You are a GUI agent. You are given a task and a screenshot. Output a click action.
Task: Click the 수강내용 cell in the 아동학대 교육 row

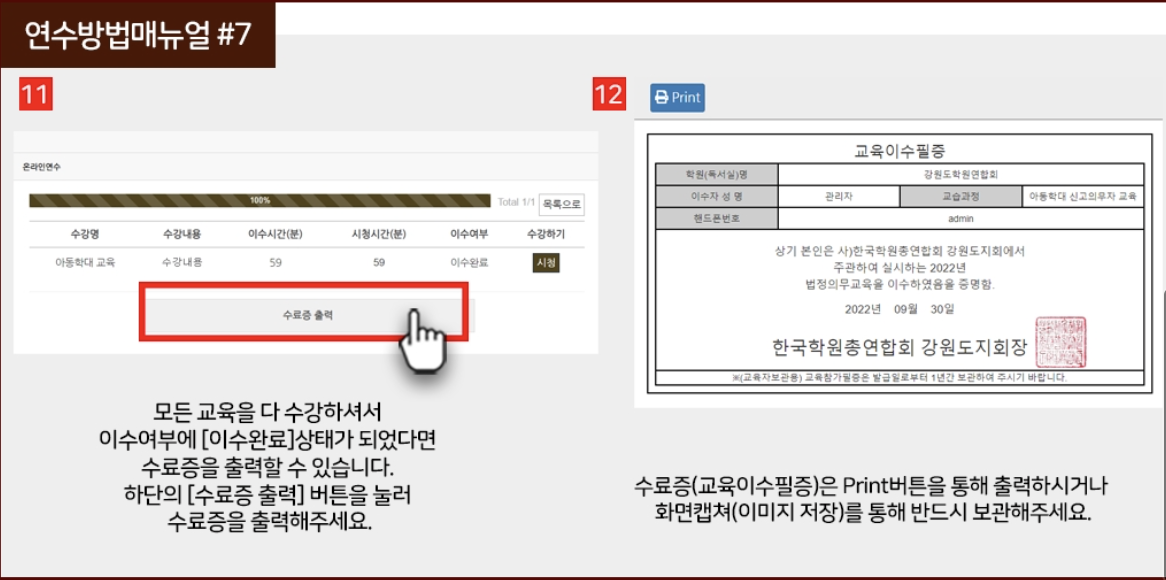click(182, 262)
